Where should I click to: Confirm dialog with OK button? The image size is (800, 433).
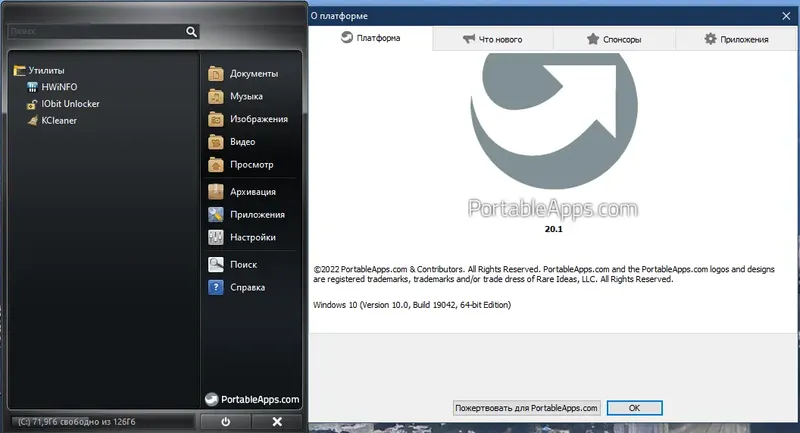tap(635, 408)
